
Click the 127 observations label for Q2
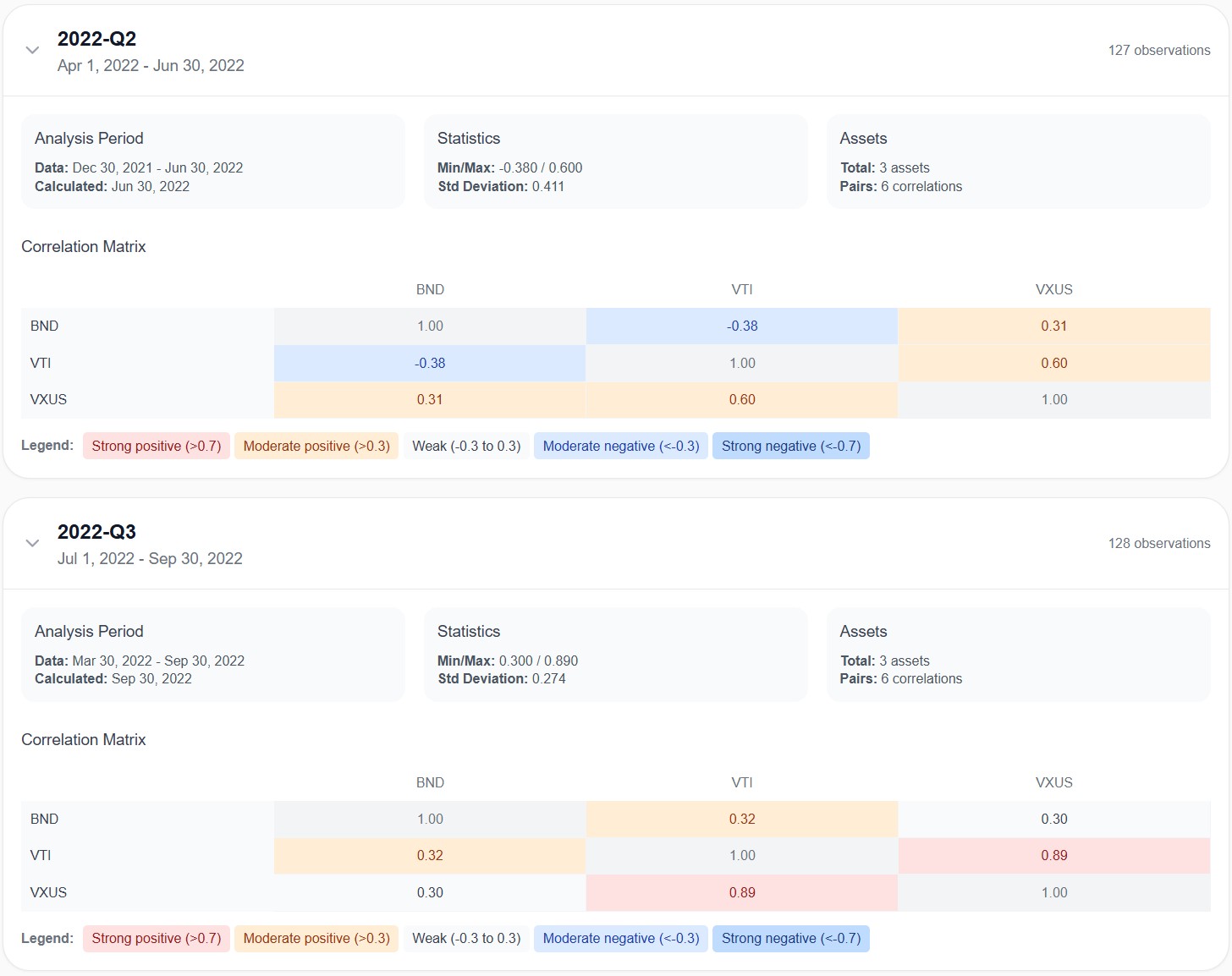1160,50
